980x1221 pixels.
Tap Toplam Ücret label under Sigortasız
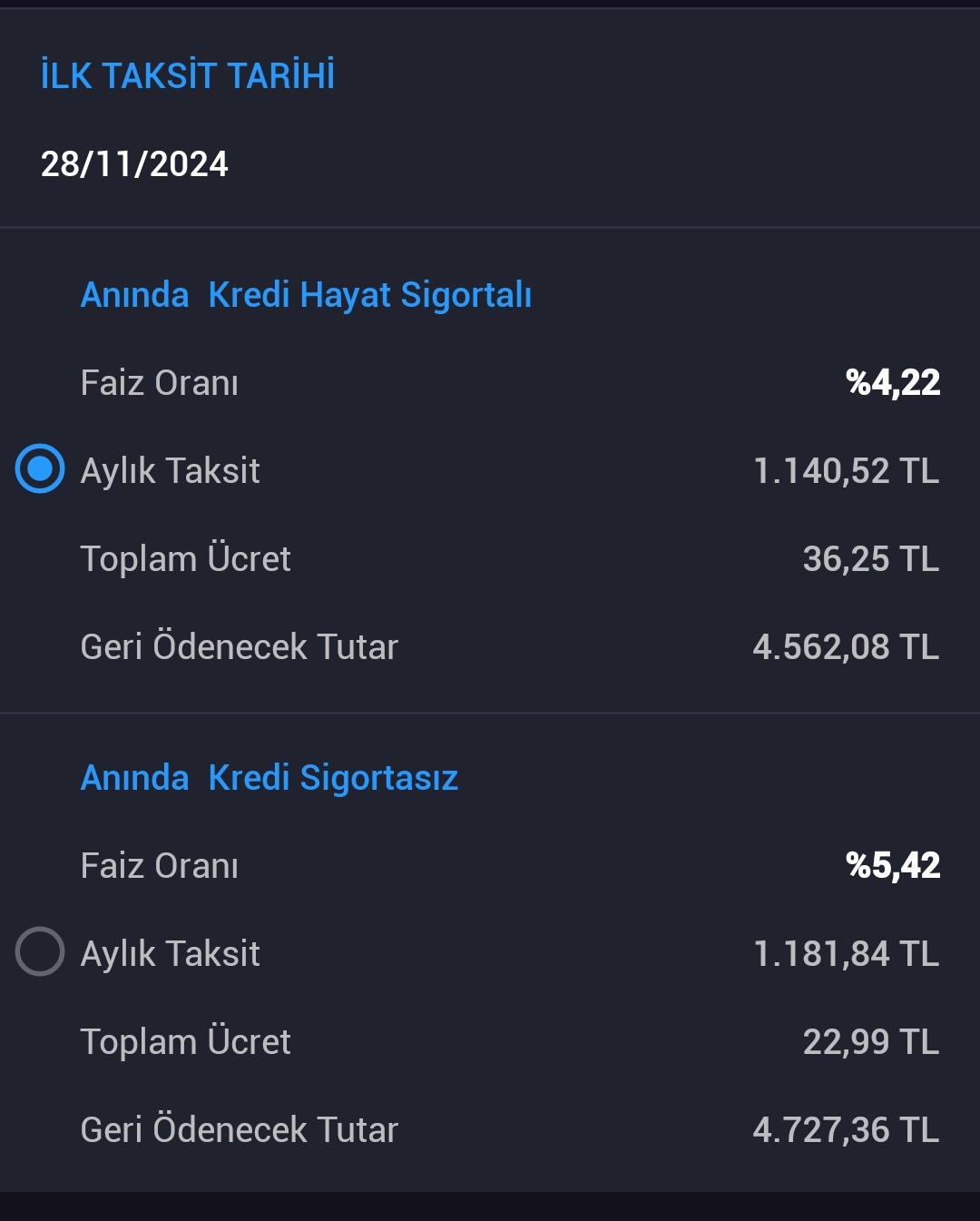coord(185,1042)
